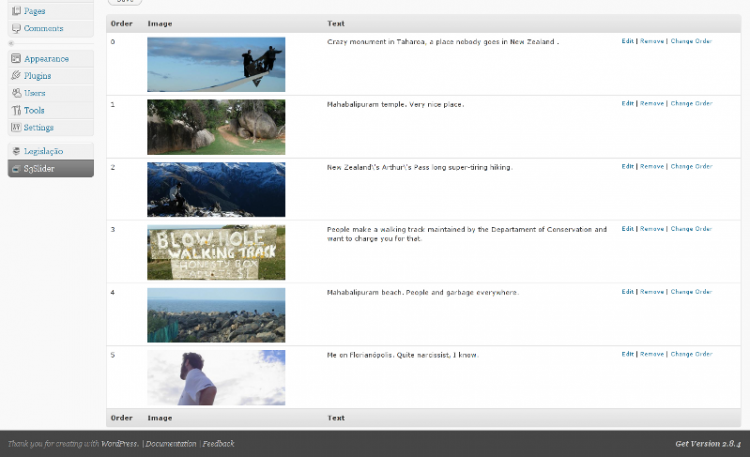Click the bearded man profile thumbnail
This screenshot has width=750, height=457.
(x=216, y=378)
